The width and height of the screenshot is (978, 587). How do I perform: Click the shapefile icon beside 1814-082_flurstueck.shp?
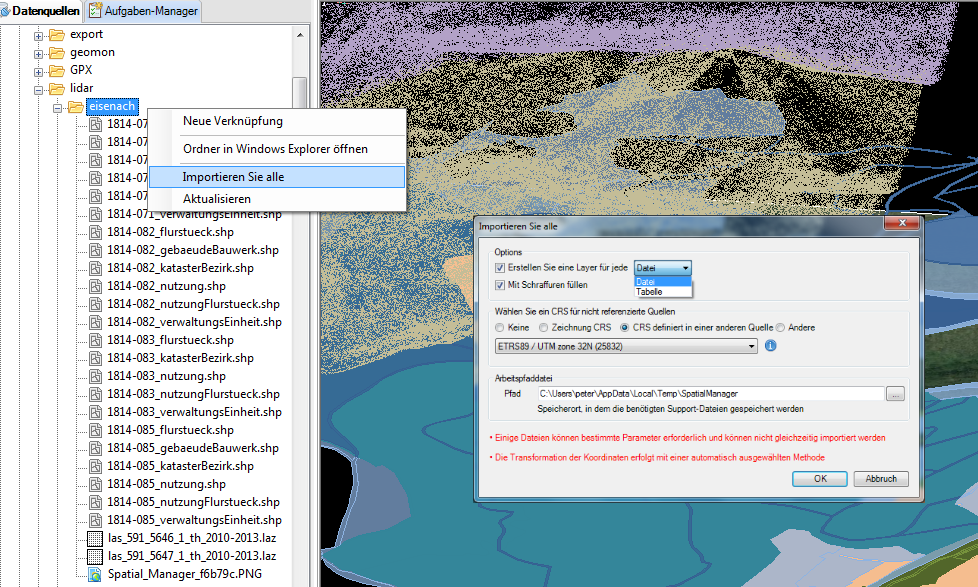point(95,231)
